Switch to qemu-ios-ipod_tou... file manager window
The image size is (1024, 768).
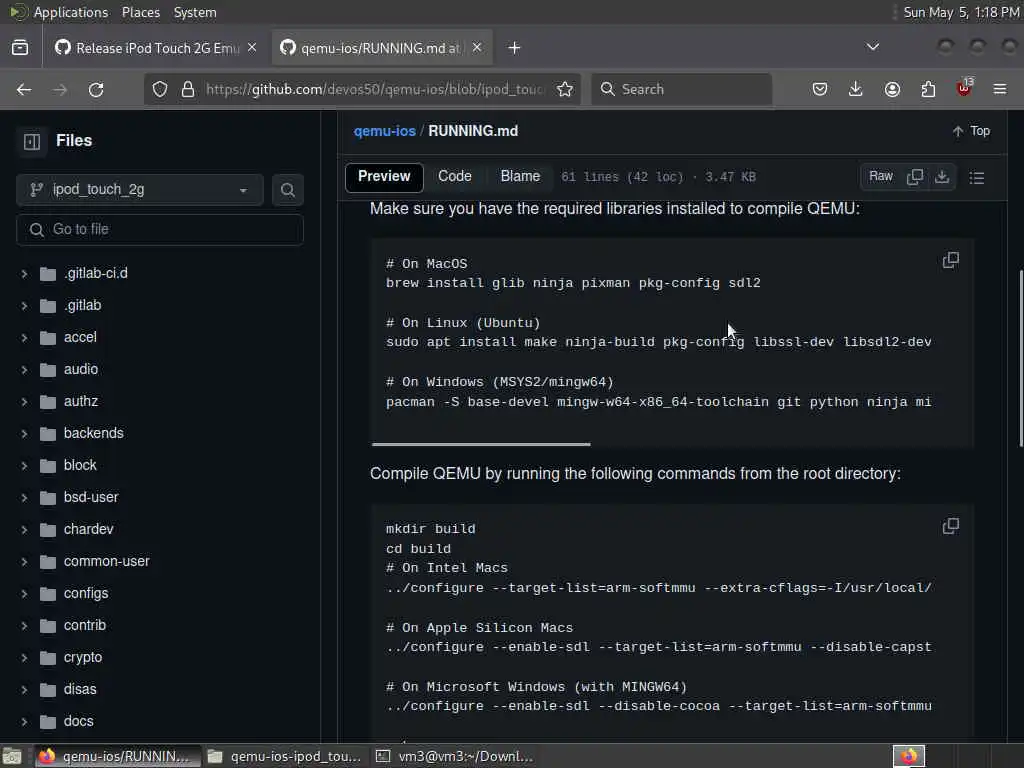[285, 757]
